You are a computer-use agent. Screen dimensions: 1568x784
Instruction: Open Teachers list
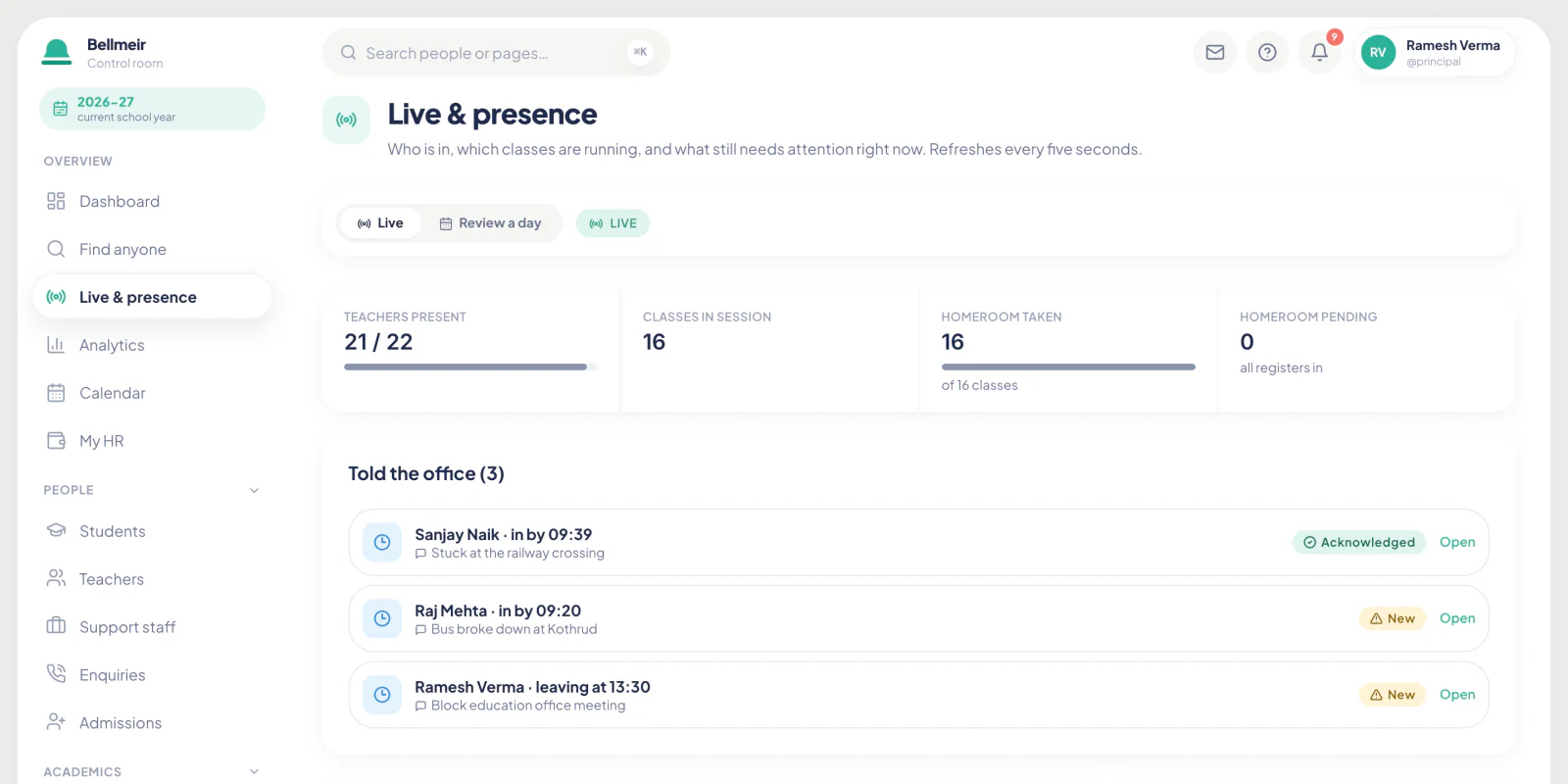tap(152, 579)
